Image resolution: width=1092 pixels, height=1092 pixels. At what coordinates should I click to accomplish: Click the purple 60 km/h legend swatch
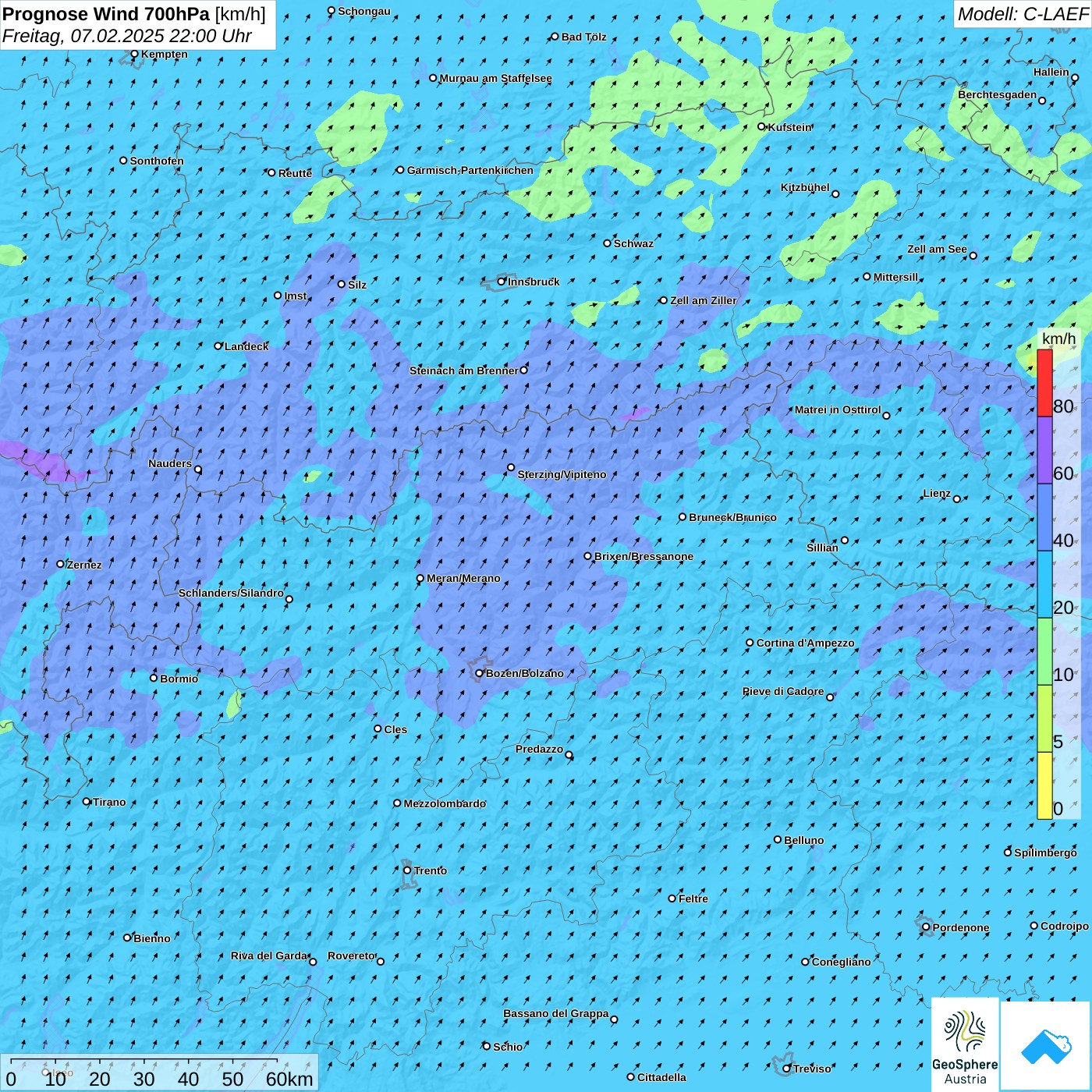pos(1044,451)
